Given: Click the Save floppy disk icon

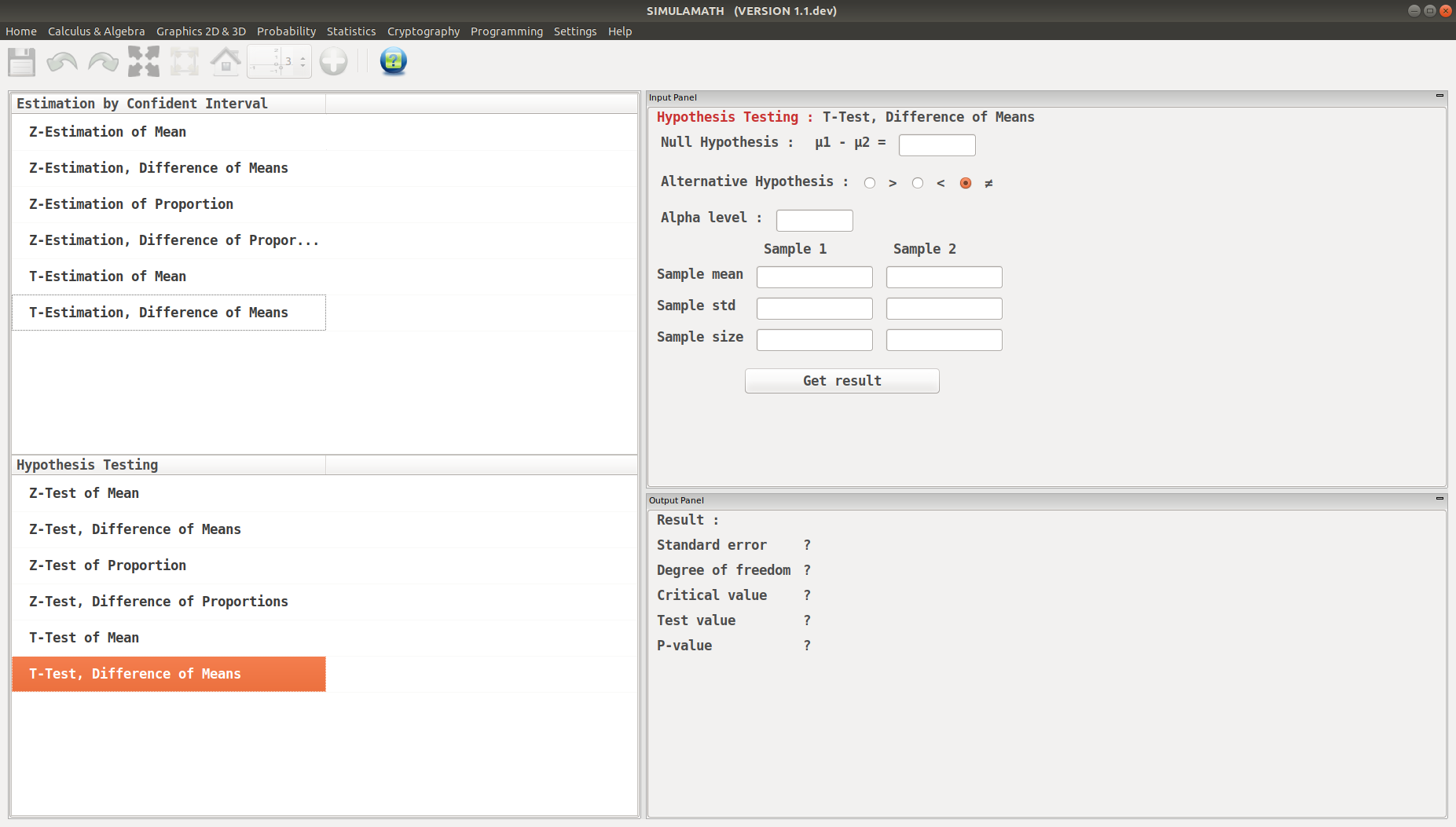Looking at the screenshot, I should tap(22, 62).
